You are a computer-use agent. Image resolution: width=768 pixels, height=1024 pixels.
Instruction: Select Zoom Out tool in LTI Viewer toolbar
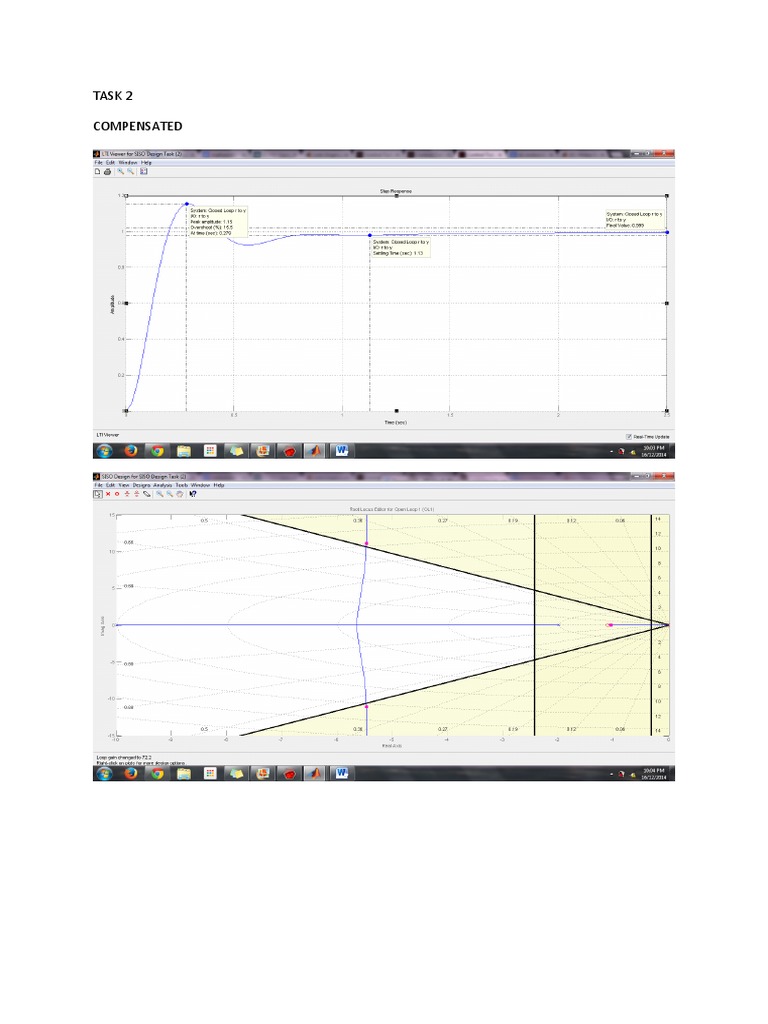point(131,171)
